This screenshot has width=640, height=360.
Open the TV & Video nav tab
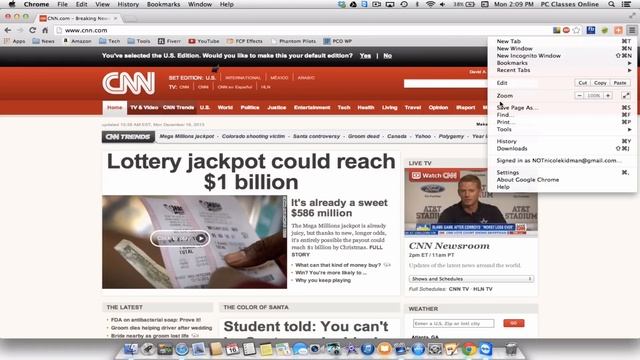click(x=144, y=108)
